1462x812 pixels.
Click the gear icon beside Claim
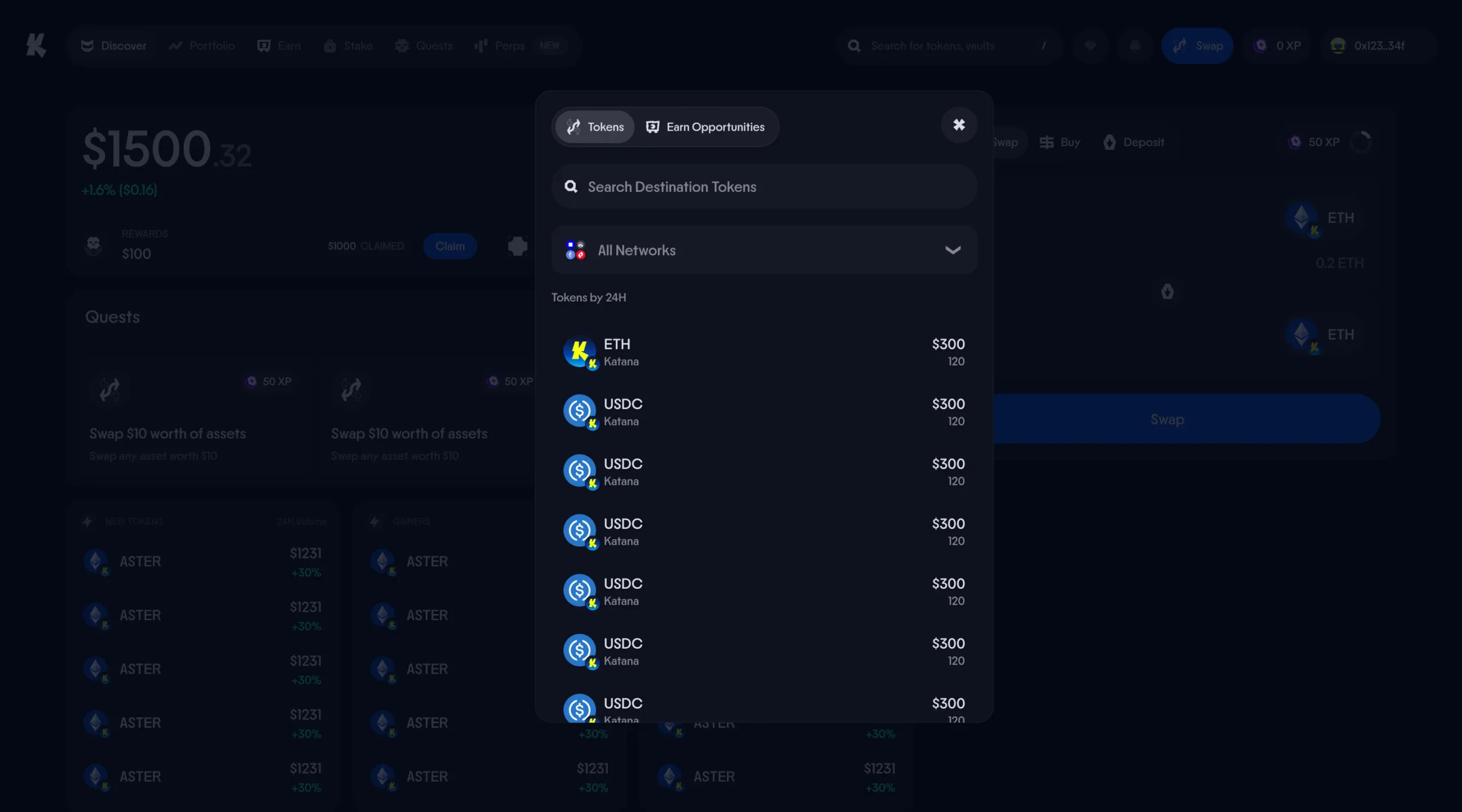[x=517, y=246]
